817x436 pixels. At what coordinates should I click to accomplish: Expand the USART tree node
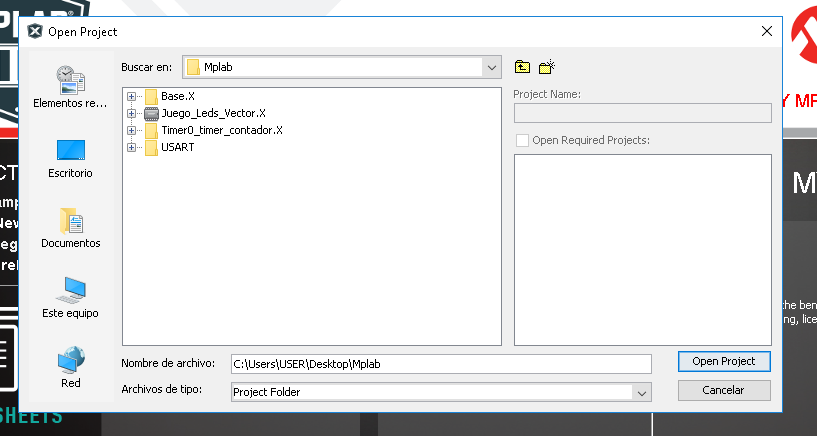click(131, 147)
